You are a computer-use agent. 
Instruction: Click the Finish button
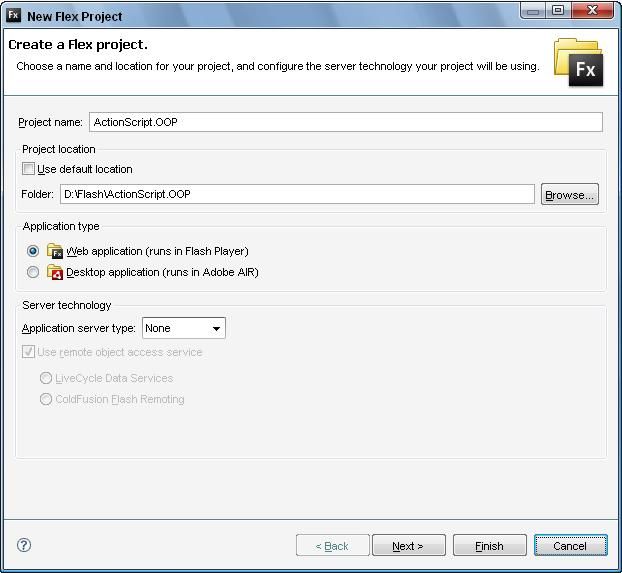(x=490, y=546)
